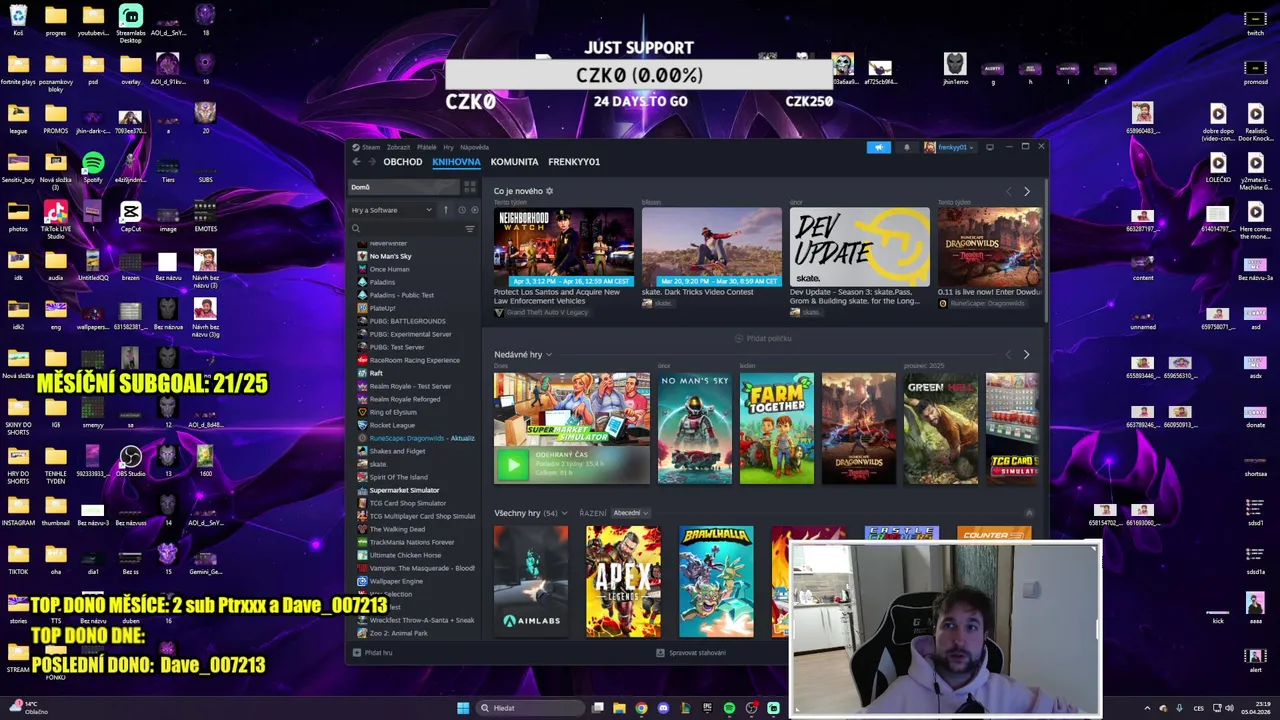This screenshot has width=1280, height=720.
Task: Open the No Man's Sky recent game cover
Action: 695,429
